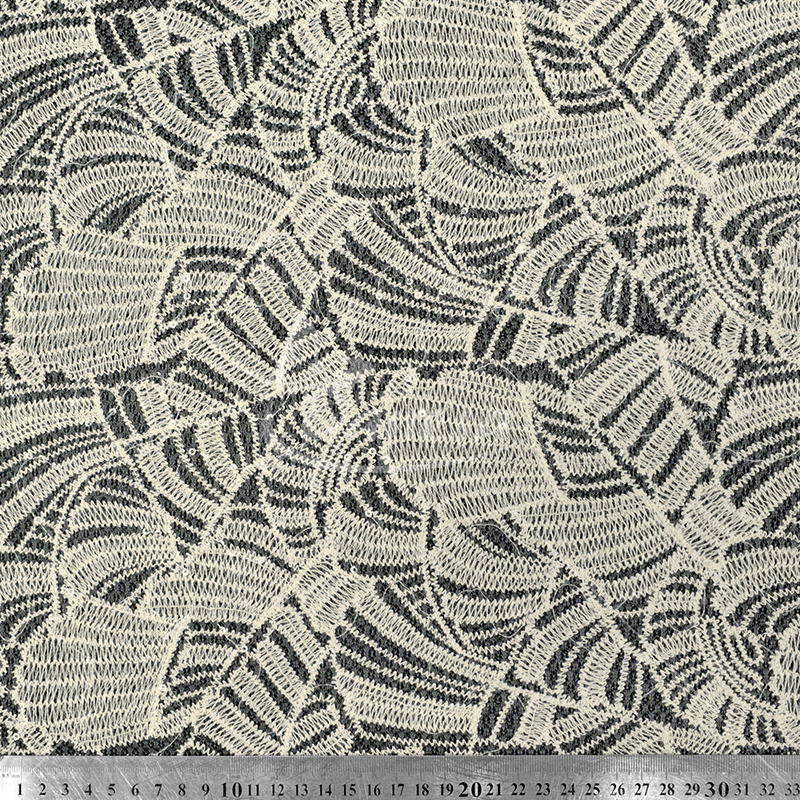Click the ruler's number 22 mark
This screenshot has width=800, height=800.
(x=517, y=788)
